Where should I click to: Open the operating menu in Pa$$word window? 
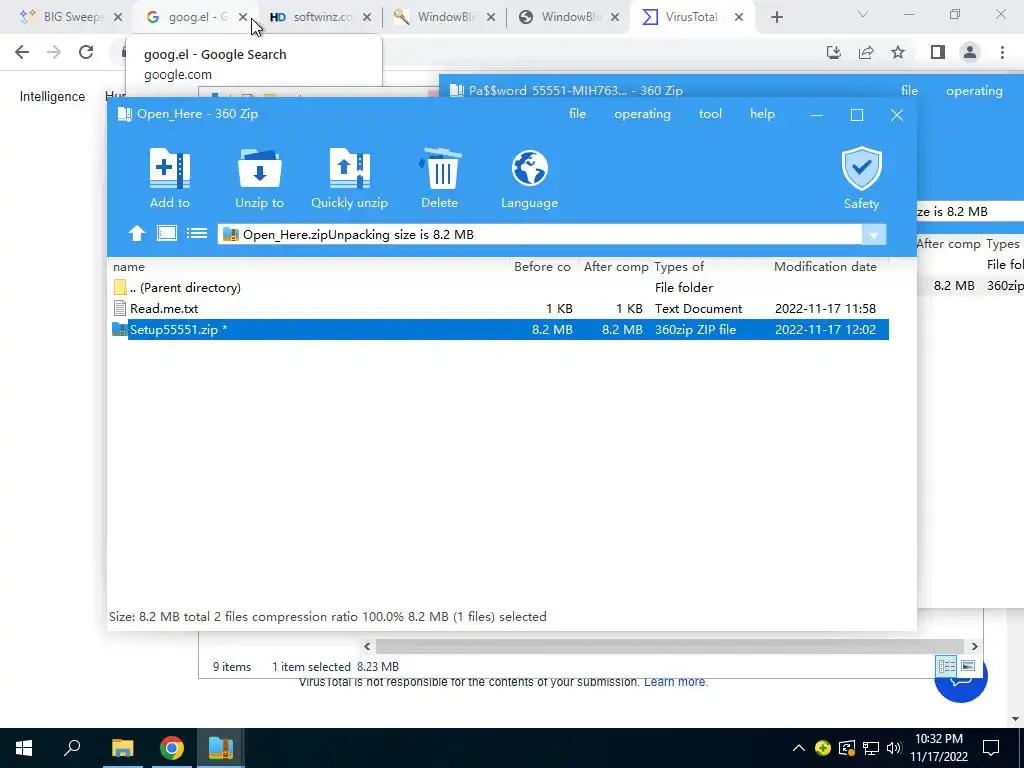[974, 91]
